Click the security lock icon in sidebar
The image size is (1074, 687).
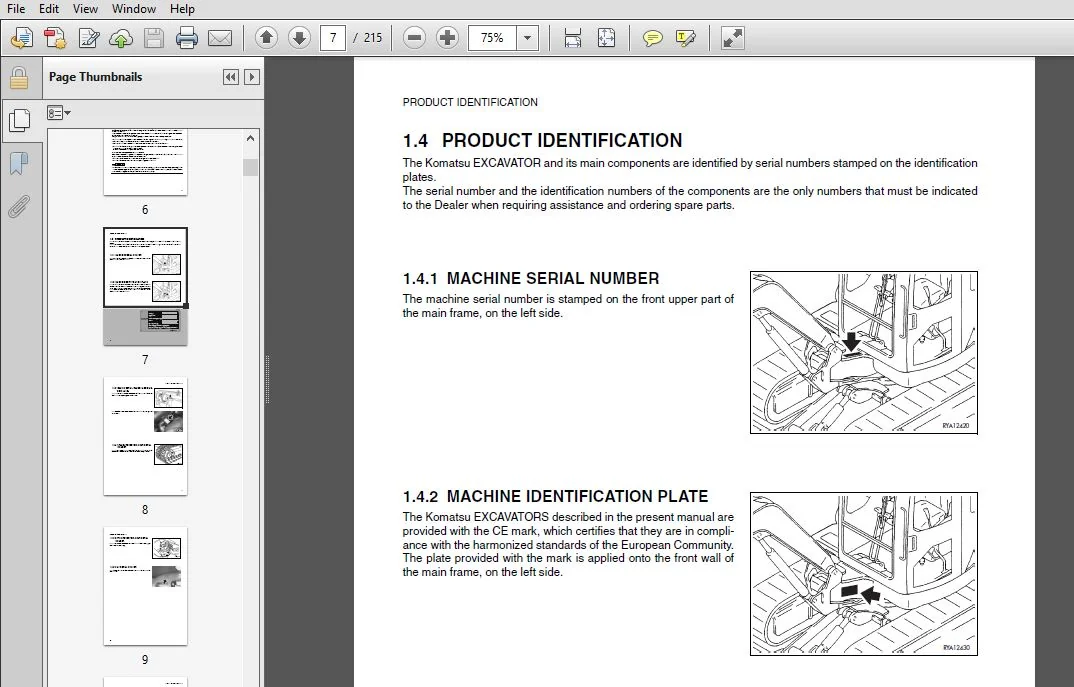pos(18,78)
